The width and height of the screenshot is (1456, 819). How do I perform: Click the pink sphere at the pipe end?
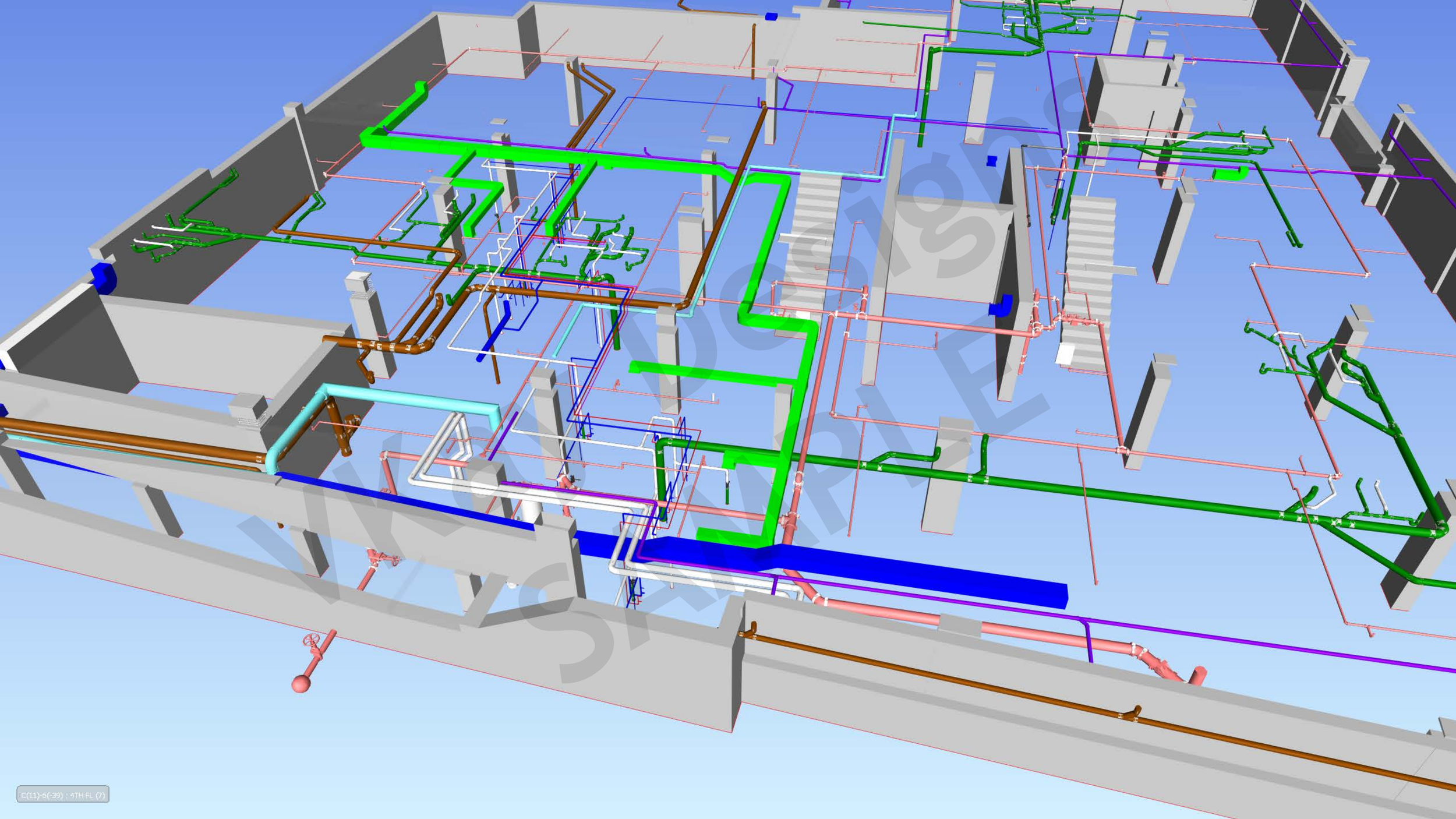[x=301, y=683]
